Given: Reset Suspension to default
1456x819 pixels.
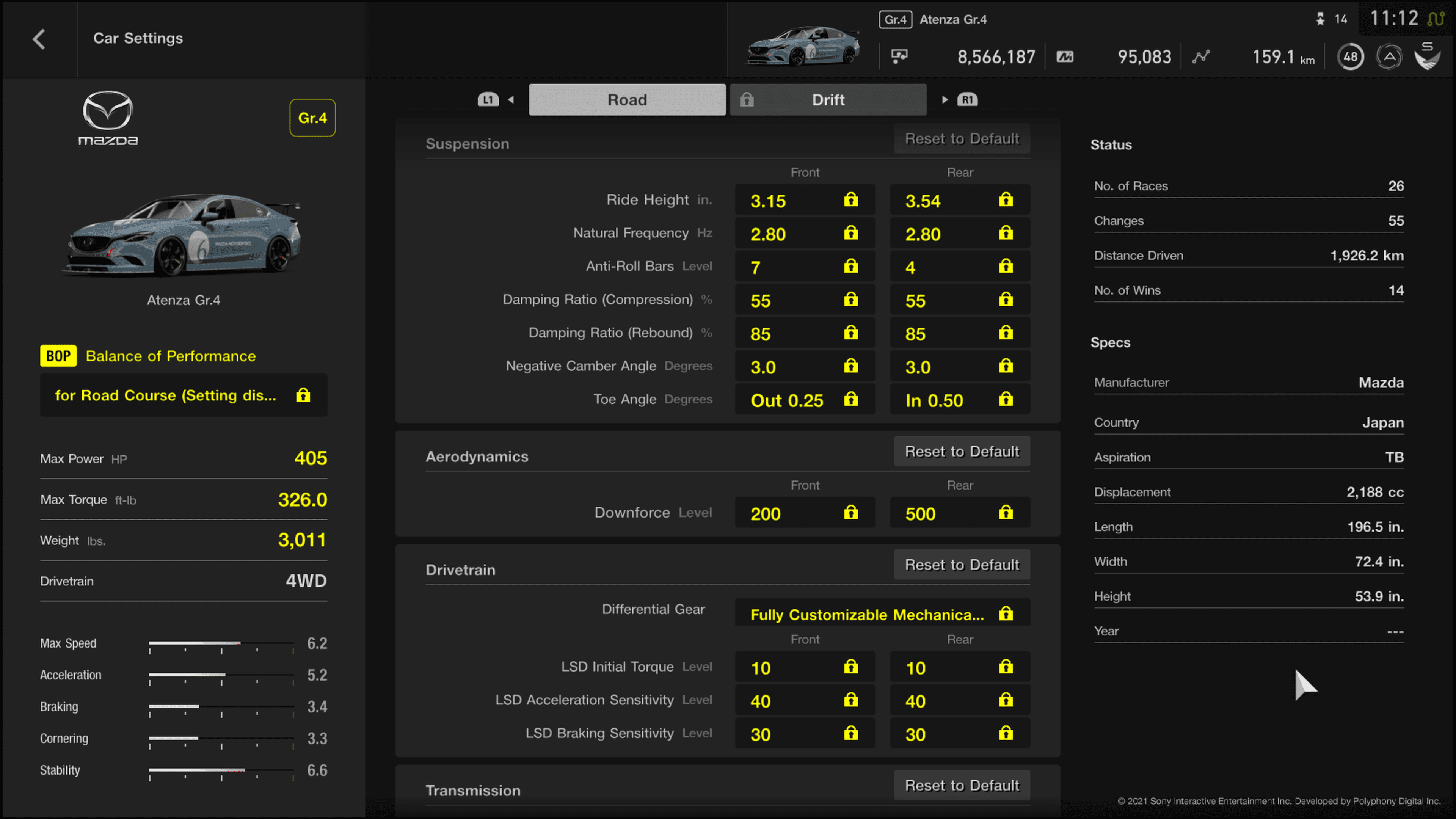Looking at the screenshot, I should tap(962, 138).
